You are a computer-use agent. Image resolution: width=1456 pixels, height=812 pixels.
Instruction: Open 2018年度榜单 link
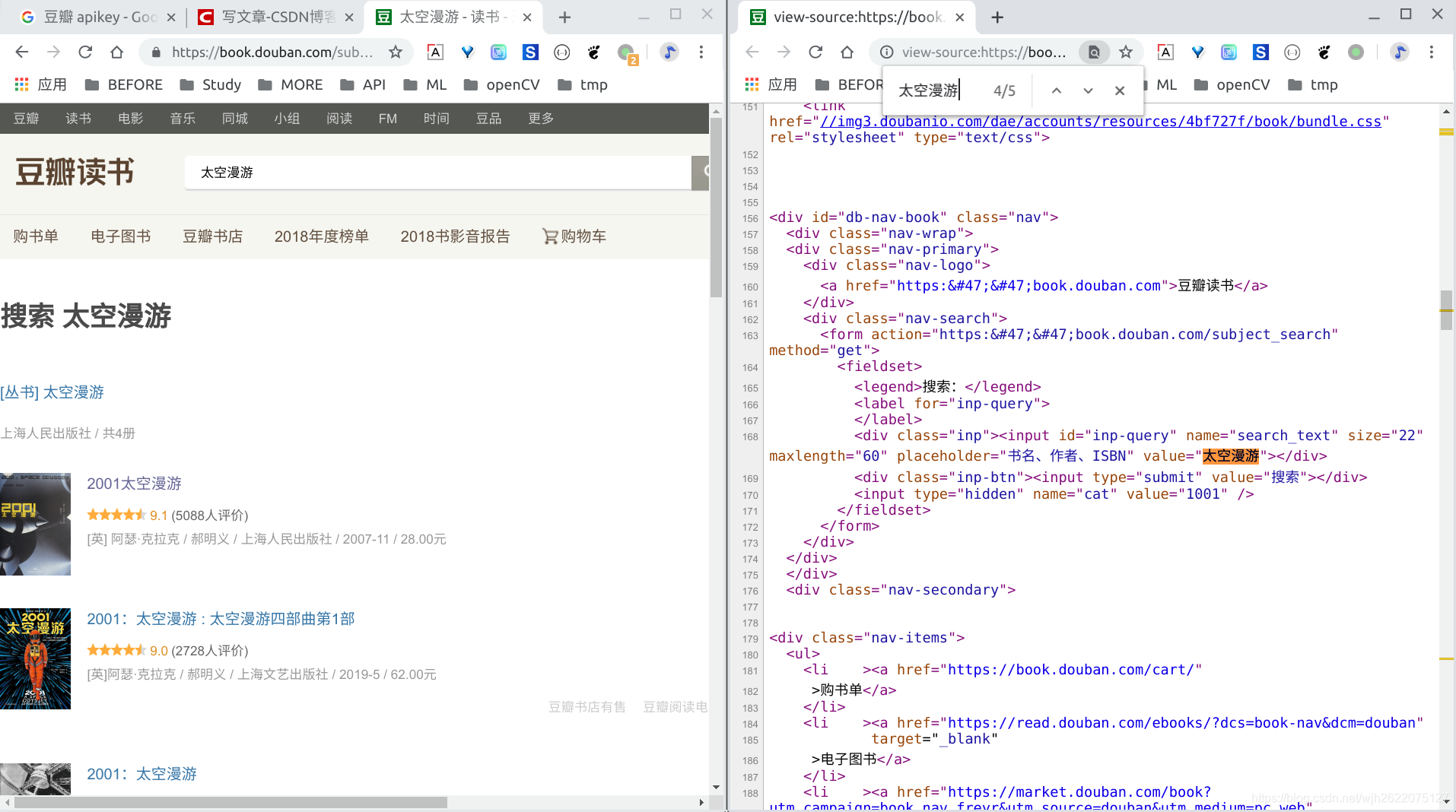(322, 236)
